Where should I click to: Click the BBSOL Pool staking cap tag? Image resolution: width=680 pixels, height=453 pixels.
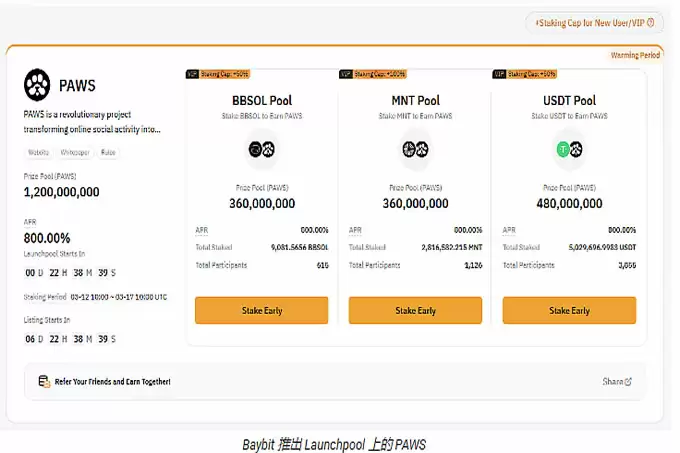point(224,74)
